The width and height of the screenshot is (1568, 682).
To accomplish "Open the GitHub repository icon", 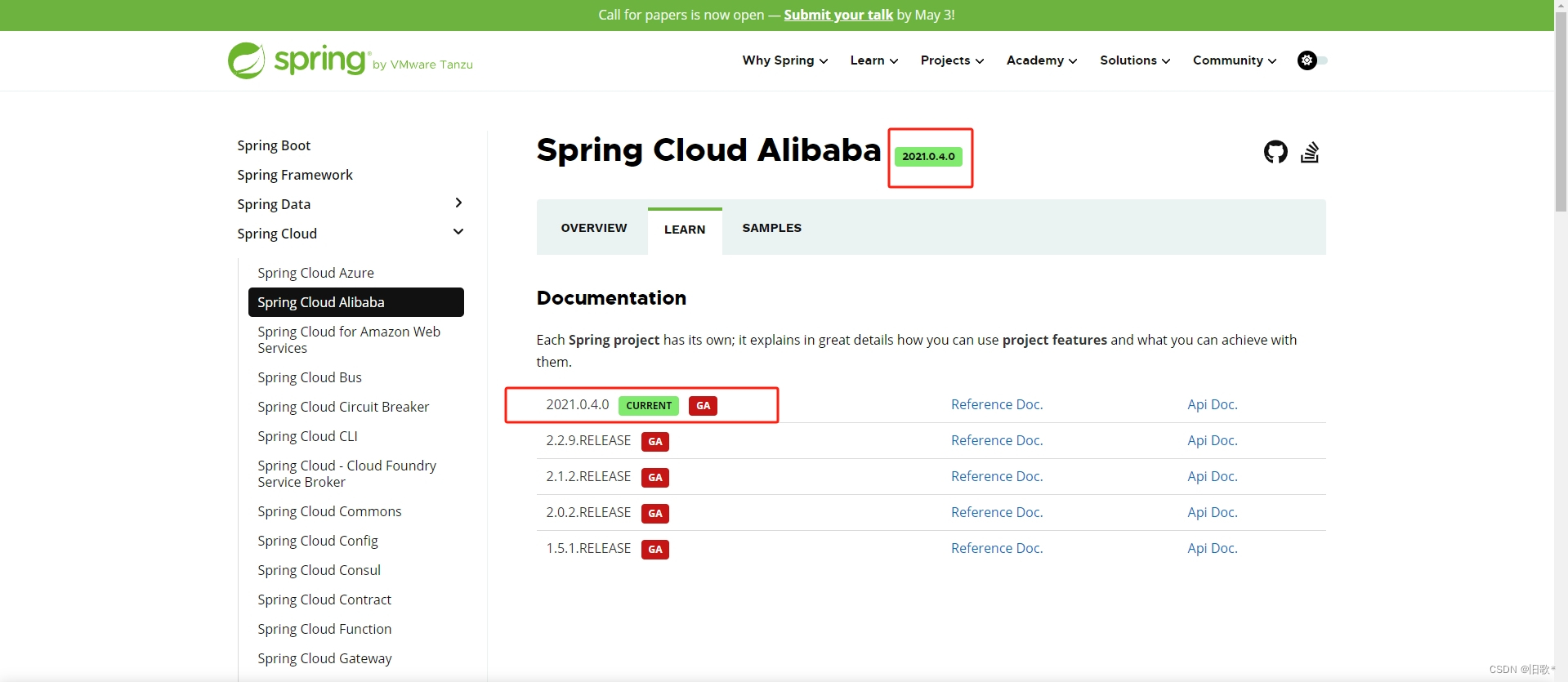I will (x=1275, y=152).
